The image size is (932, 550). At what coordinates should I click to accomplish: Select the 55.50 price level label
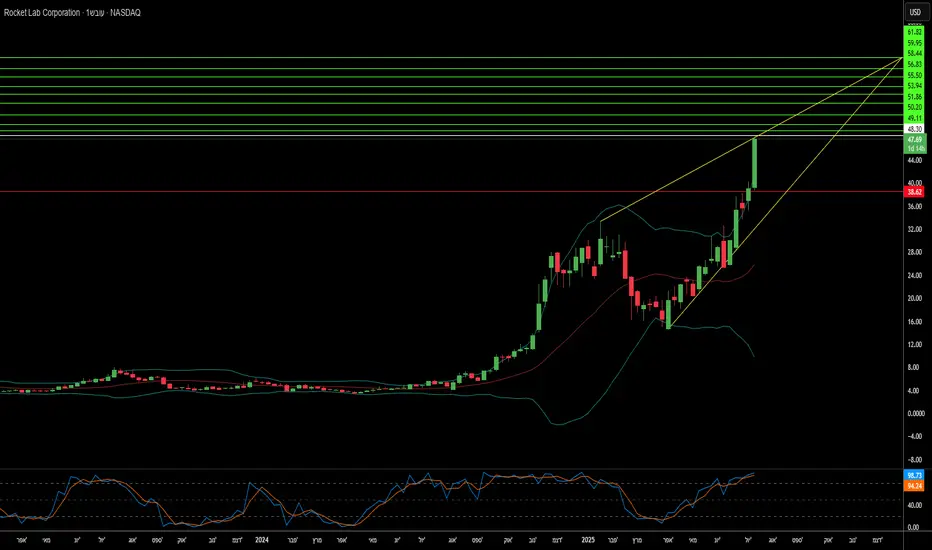pyautogui.click(x=915, y=75)
